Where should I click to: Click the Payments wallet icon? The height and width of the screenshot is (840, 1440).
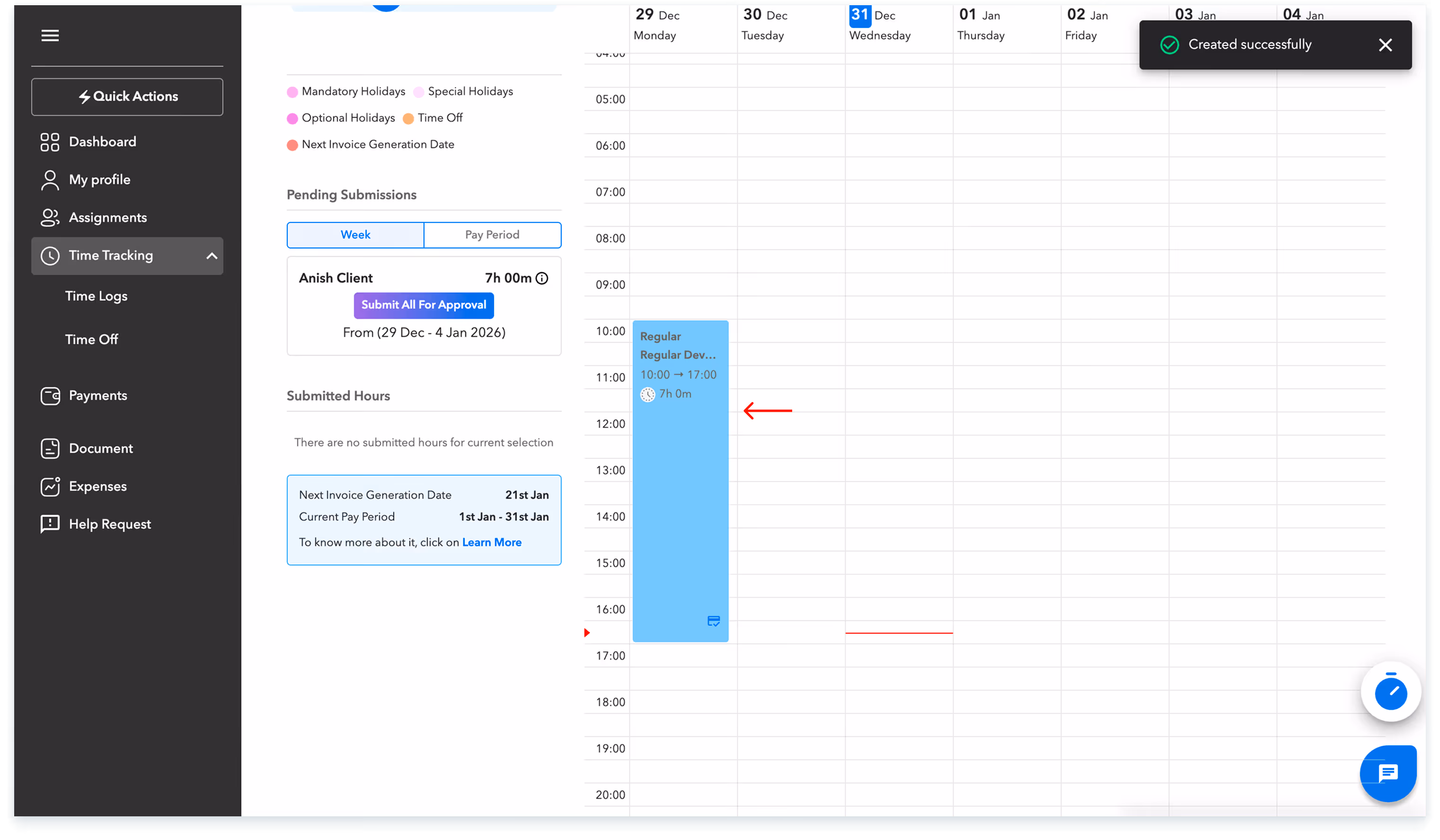(x=50, y=396)
